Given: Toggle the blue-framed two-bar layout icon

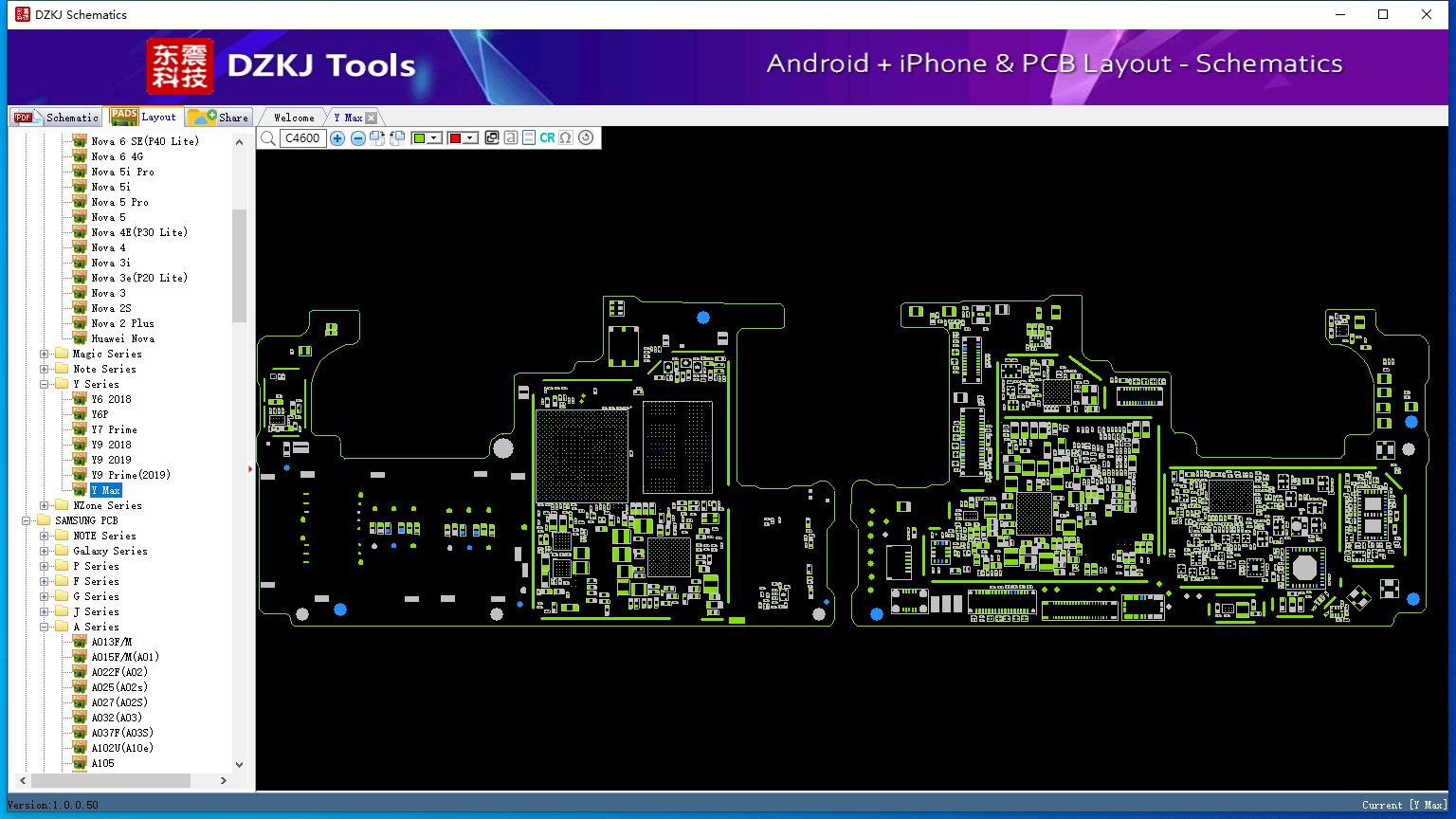Looking at the screenshot, I should (529, 138).
